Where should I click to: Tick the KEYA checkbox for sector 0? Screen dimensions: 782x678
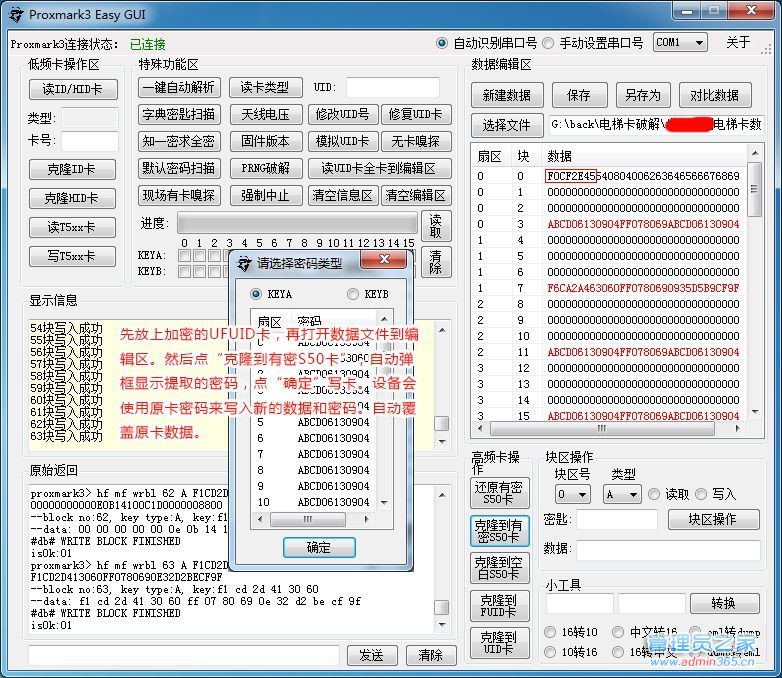(x=185, y=256)
